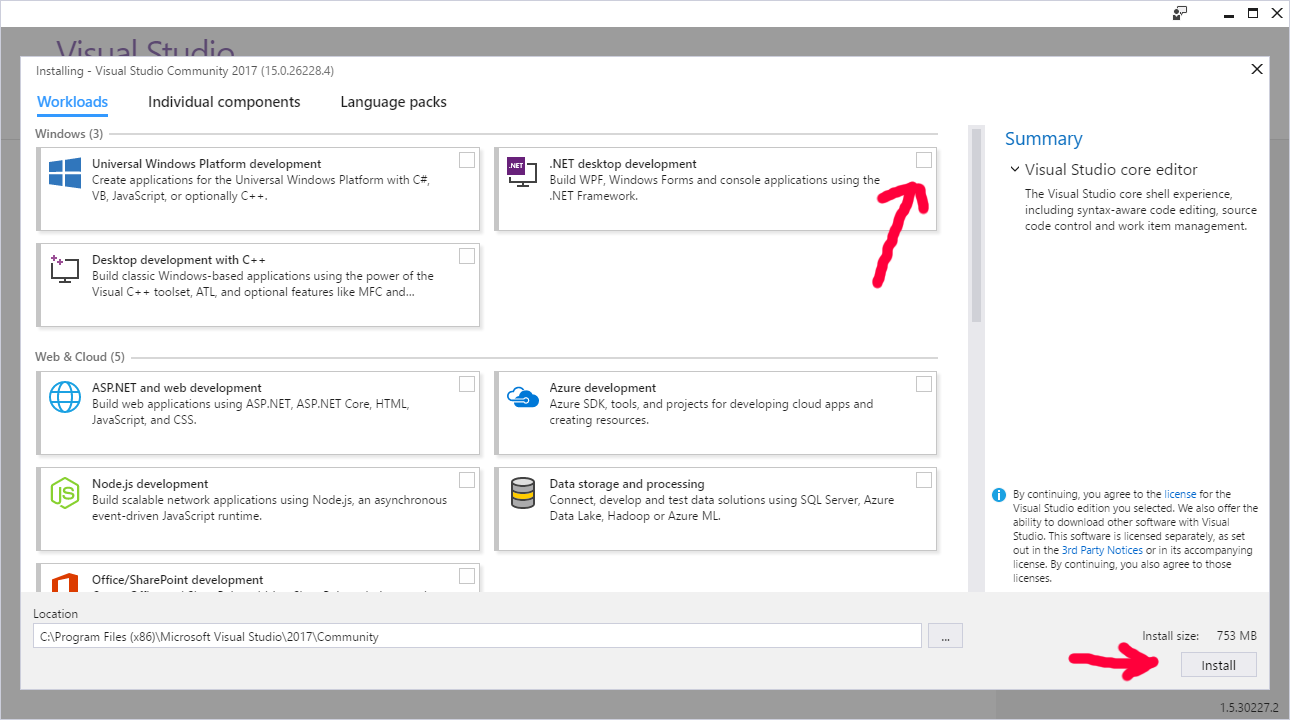Click the Install button

pos(1218,664)
